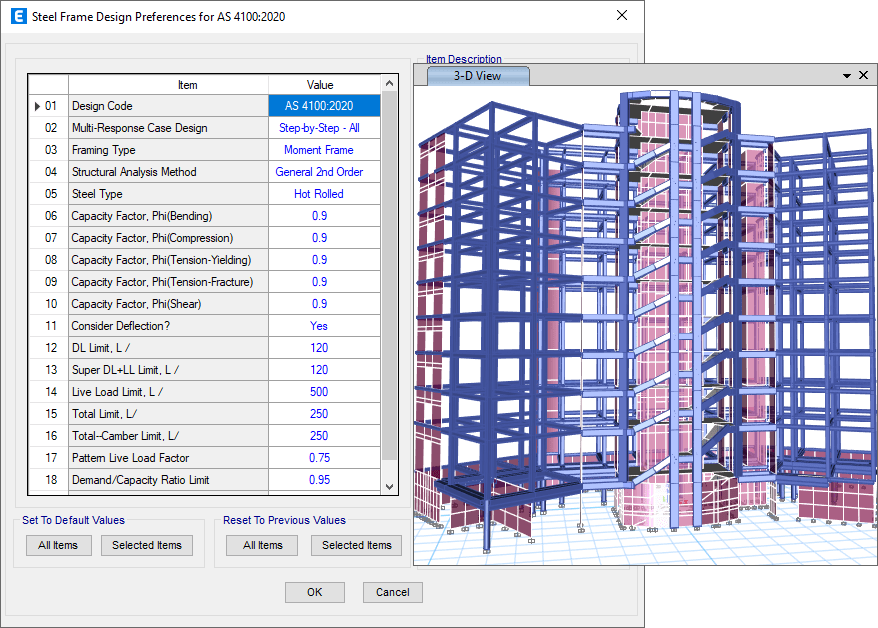
Task: Edit the DL Limit value 120
Action: click(324, 348)
